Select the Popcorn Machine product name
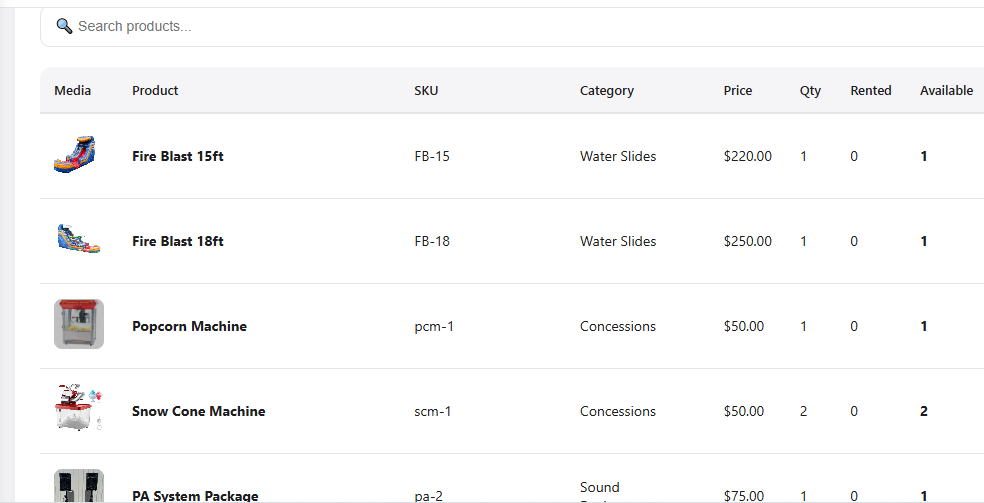984x503 pixels. [x=189, y=326]
